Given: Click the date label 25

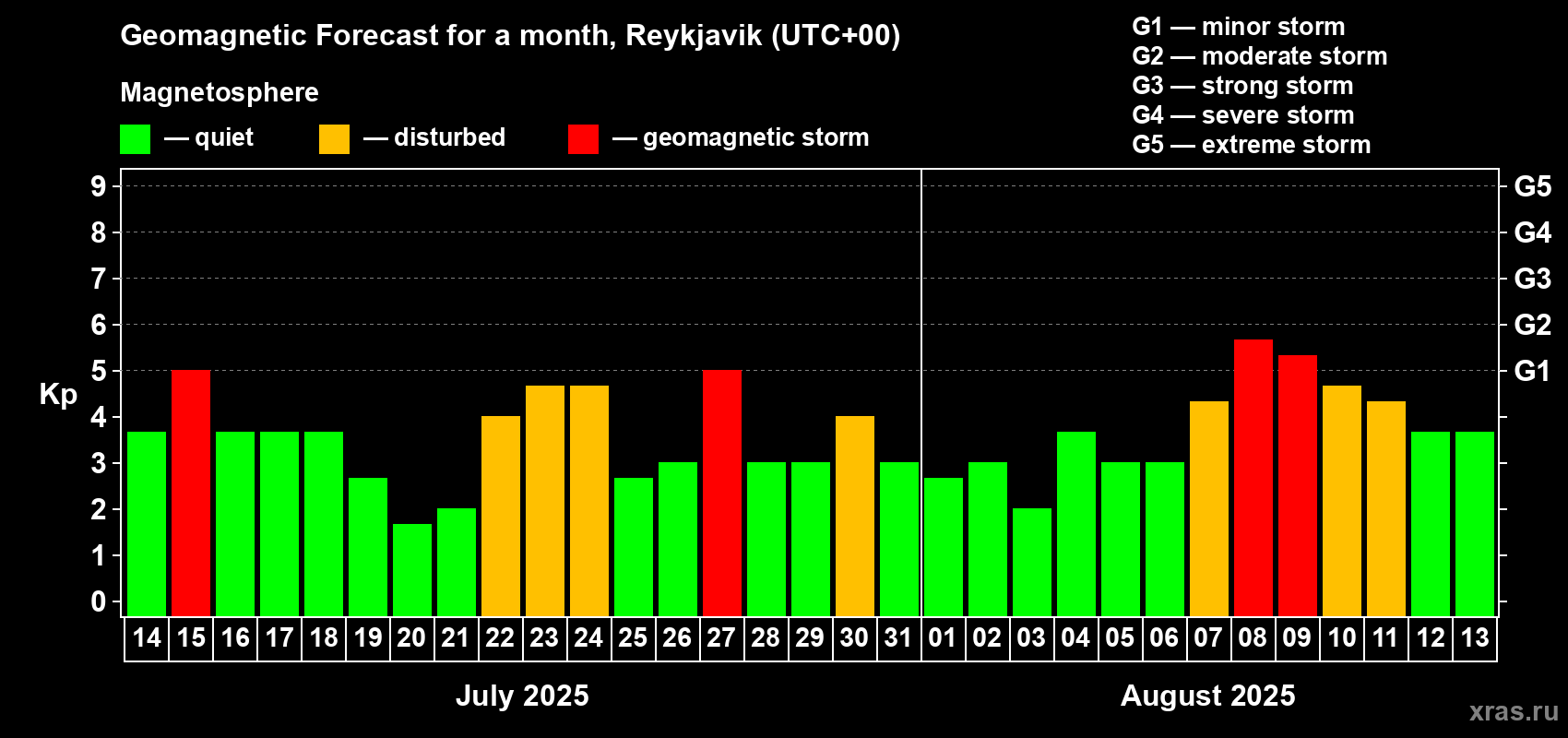Looking at the screenshot, I should pyautogui.click(x=633, y=637).
